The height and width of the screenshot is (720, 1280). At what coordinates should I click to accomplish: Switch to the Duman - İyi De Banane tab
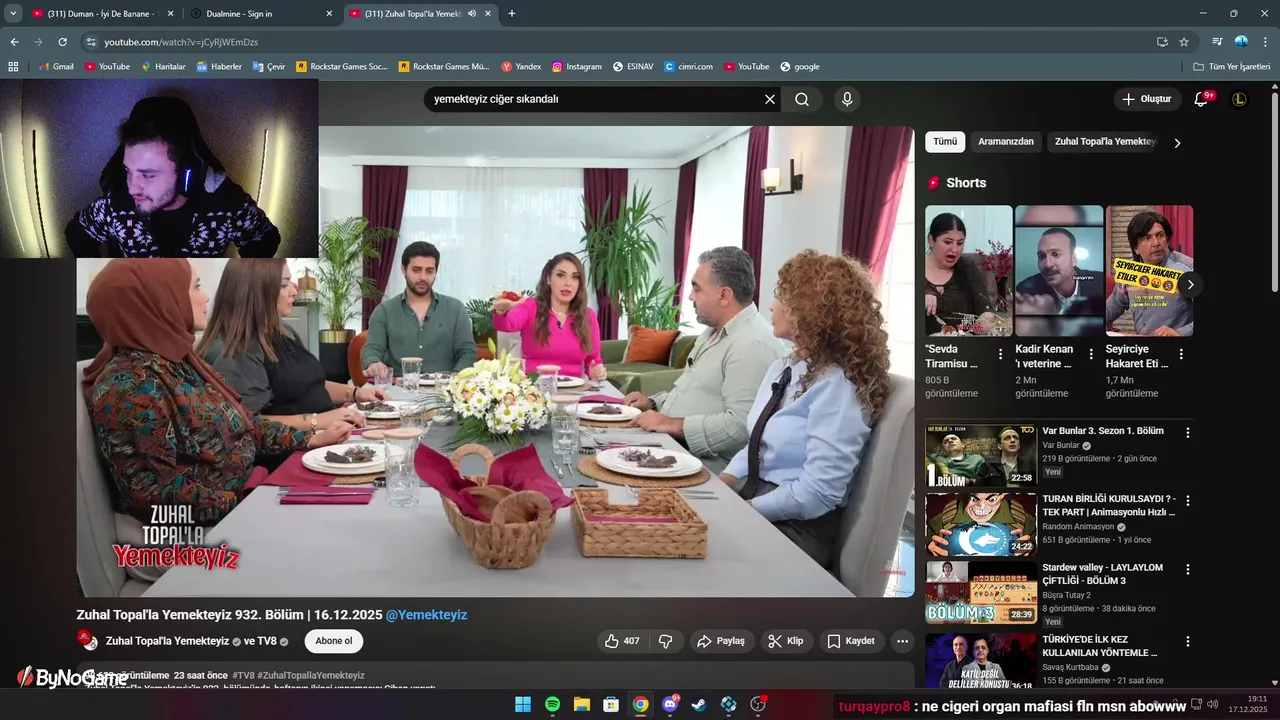(102, 14)
